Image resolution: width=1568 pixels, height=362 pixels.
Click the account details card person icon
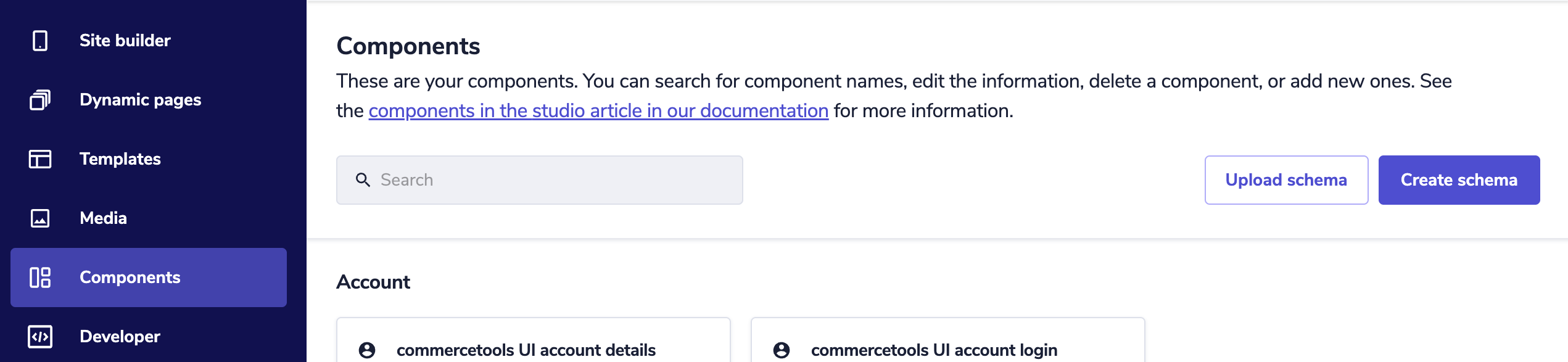[367, 350]
